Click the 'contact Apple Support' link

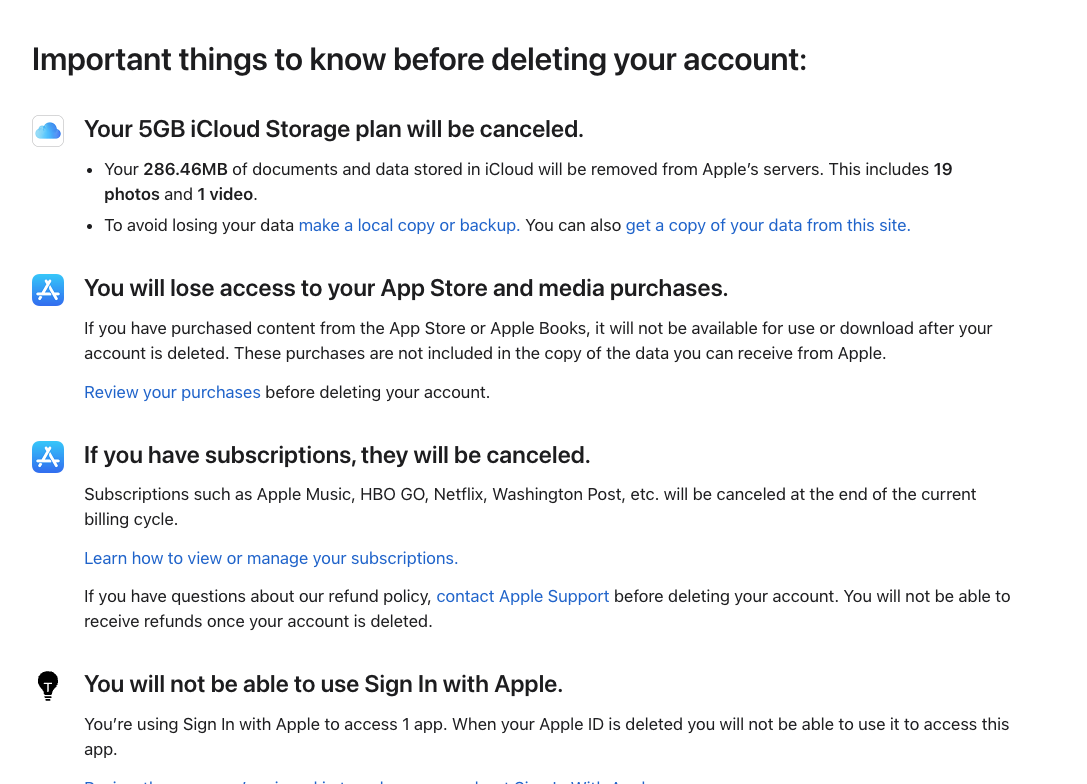[523, 596]
